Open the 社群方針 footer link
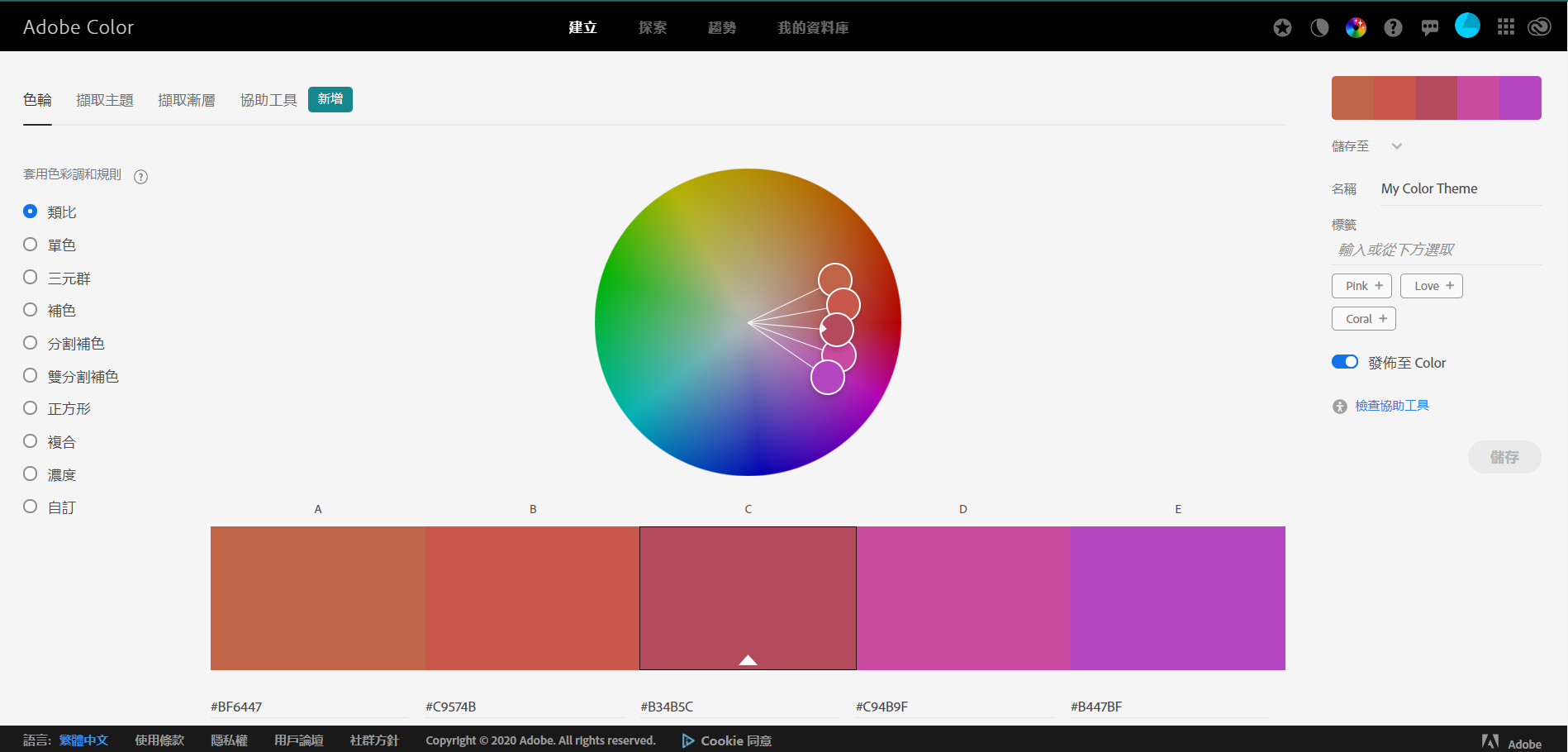 pos(374,740)
